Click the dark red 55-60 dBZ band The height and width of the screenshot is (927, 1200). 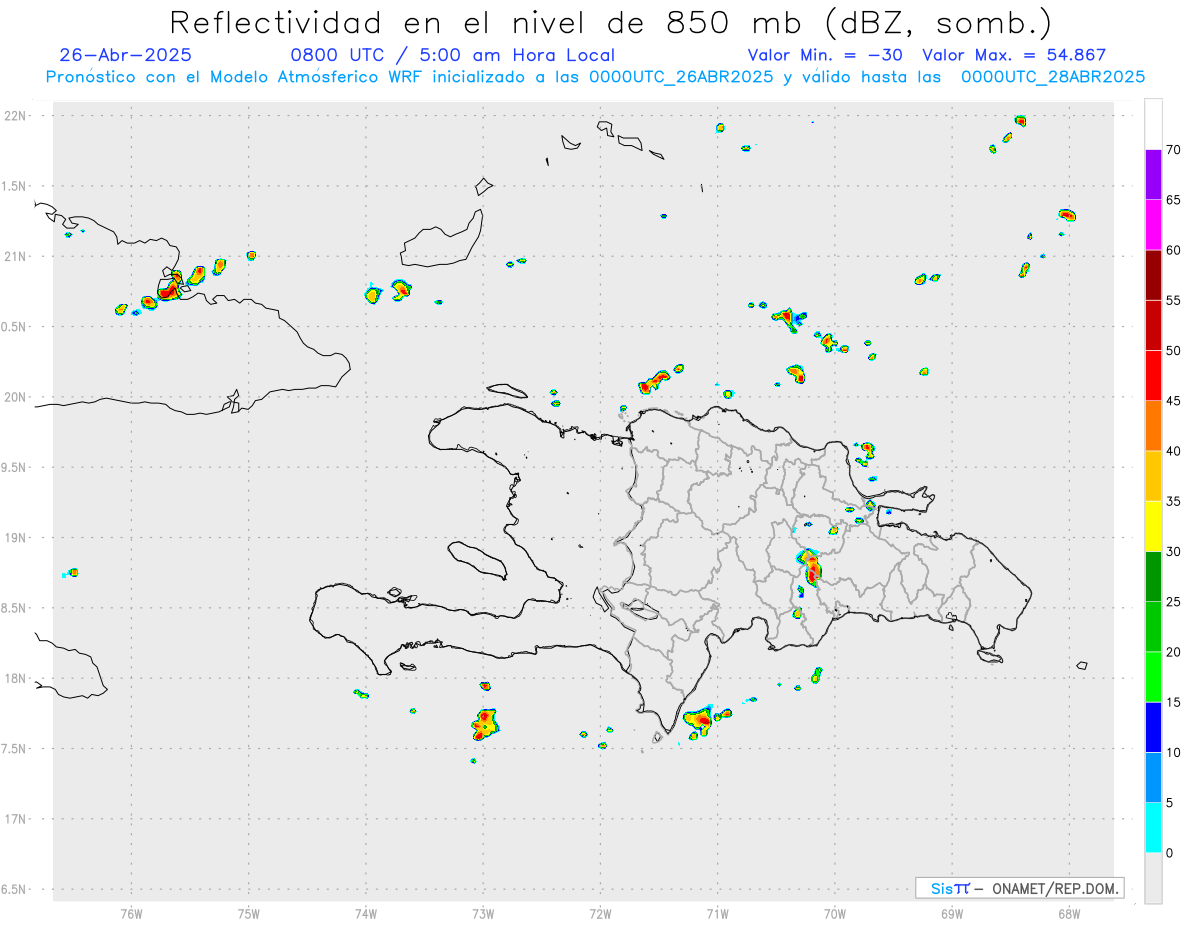tap(1153, 275)
